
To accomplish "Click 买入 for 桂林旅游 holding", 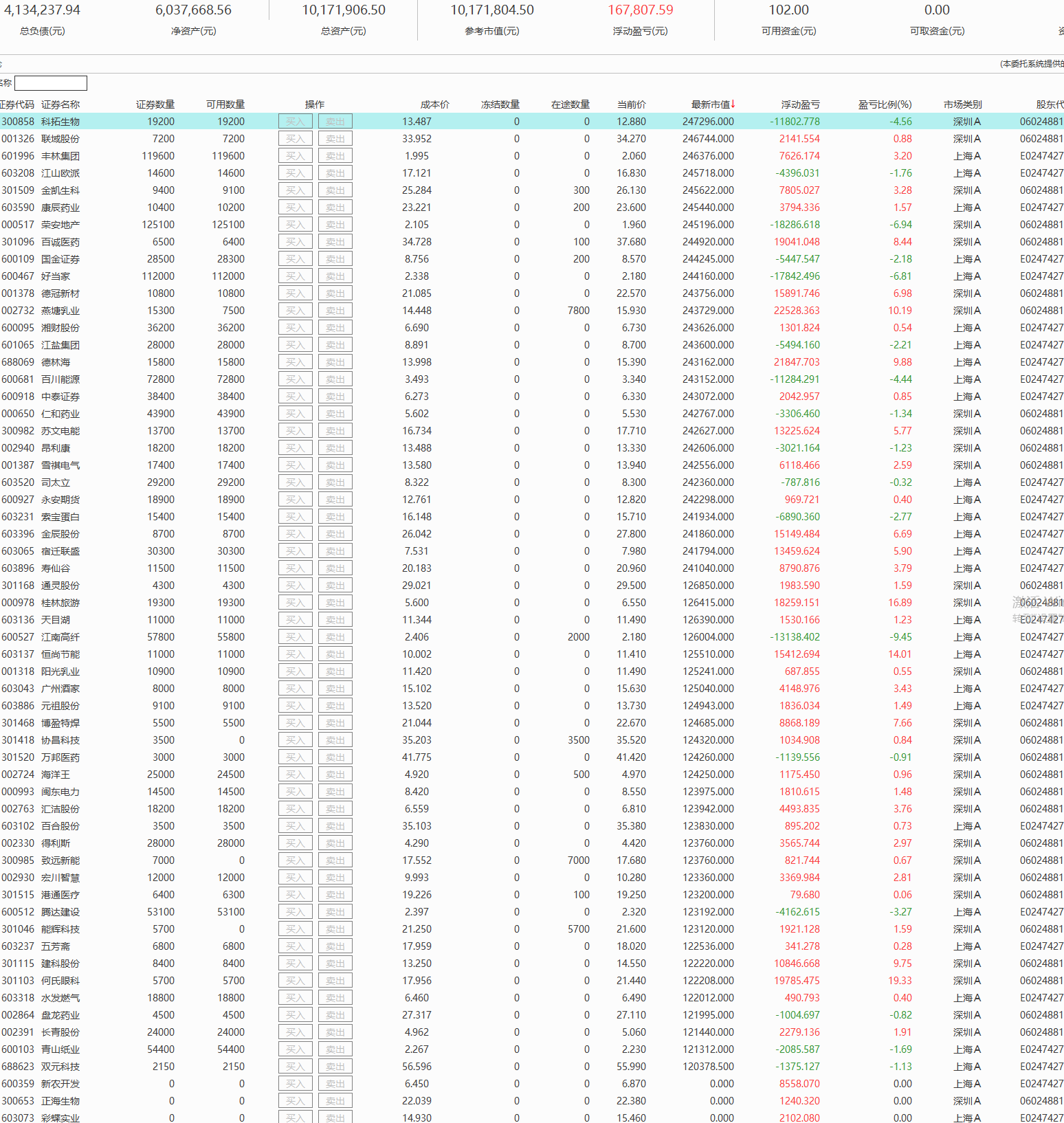I will pyautogui.click(x=295, y=603).
